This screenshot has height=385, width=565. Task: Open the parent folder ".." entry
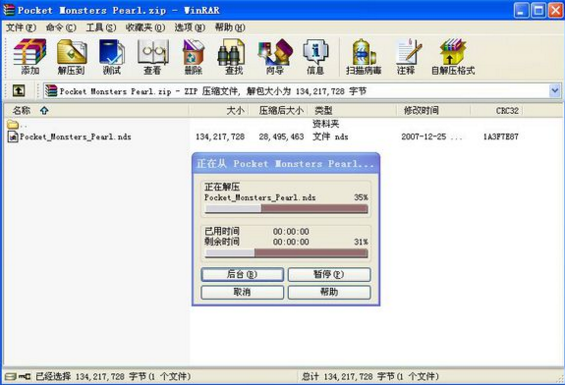pos(17,125)
